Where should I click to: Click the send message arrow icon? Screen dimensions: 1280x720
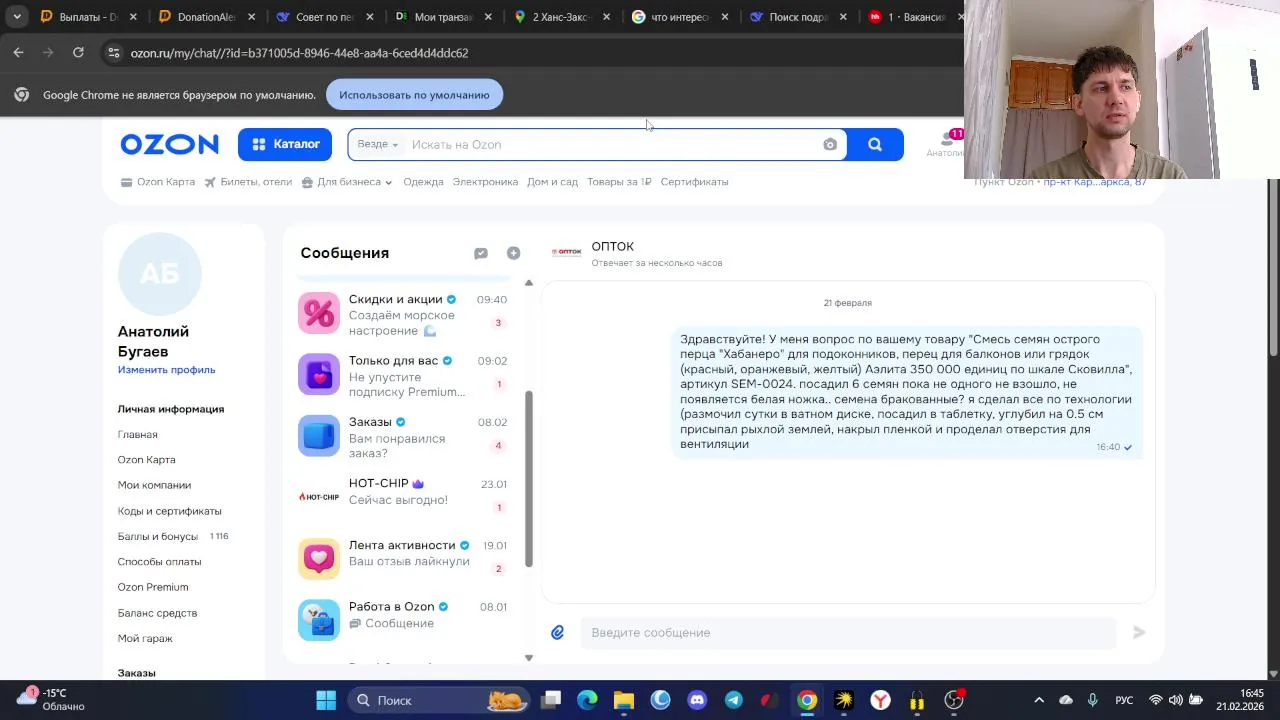pyautogui.click(x=1138, y=632)
